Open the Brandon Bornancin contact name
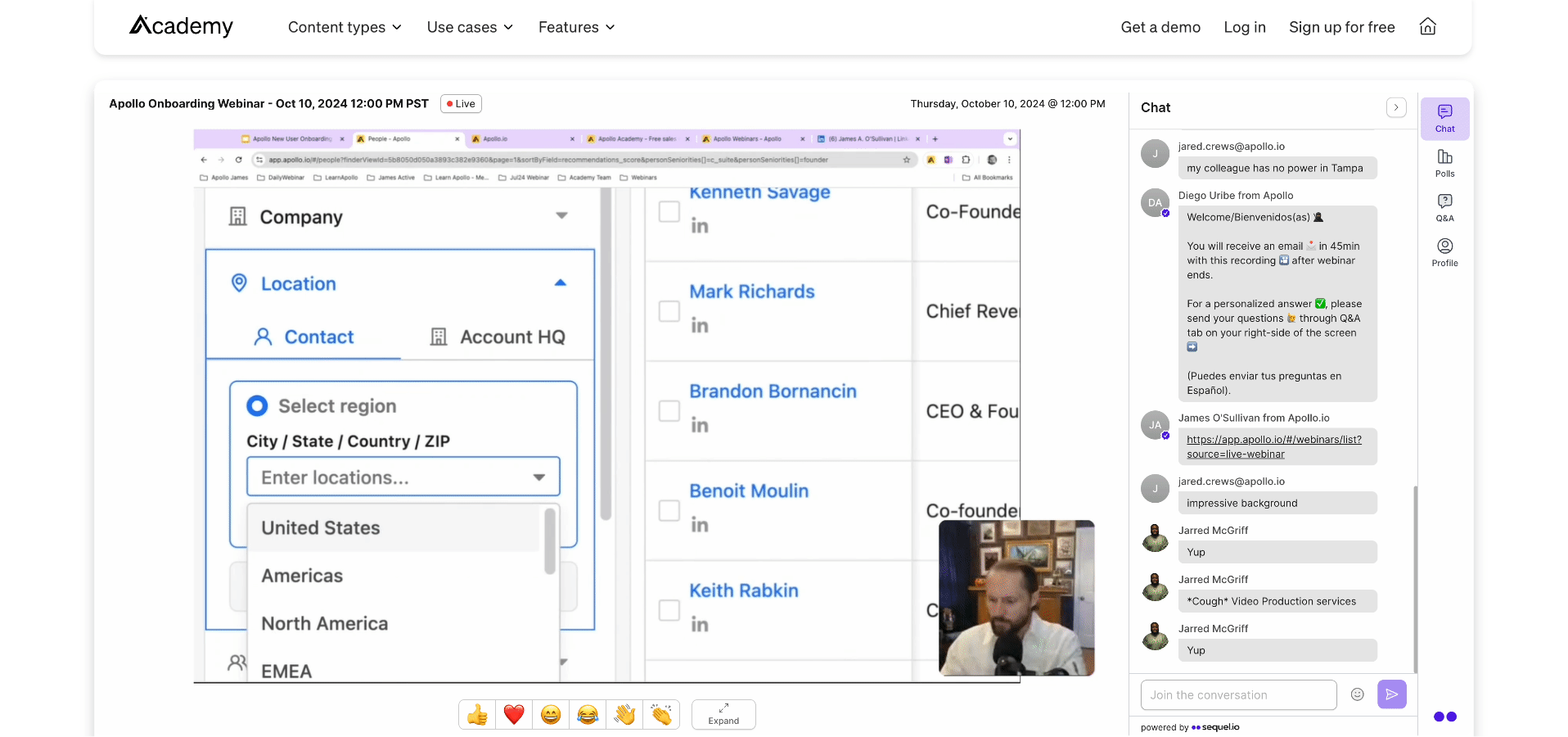Image resolution: width=1568 pixels, height=737 pixels. pyautogui.click(x=773, y=391)
